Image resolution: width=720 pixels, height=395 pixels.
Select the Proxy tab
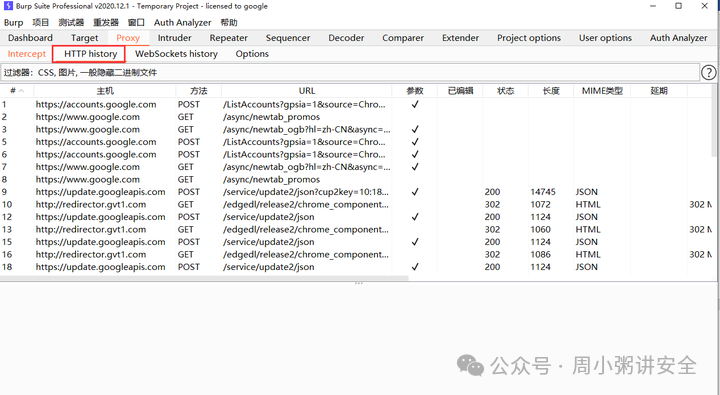(128, 38)
